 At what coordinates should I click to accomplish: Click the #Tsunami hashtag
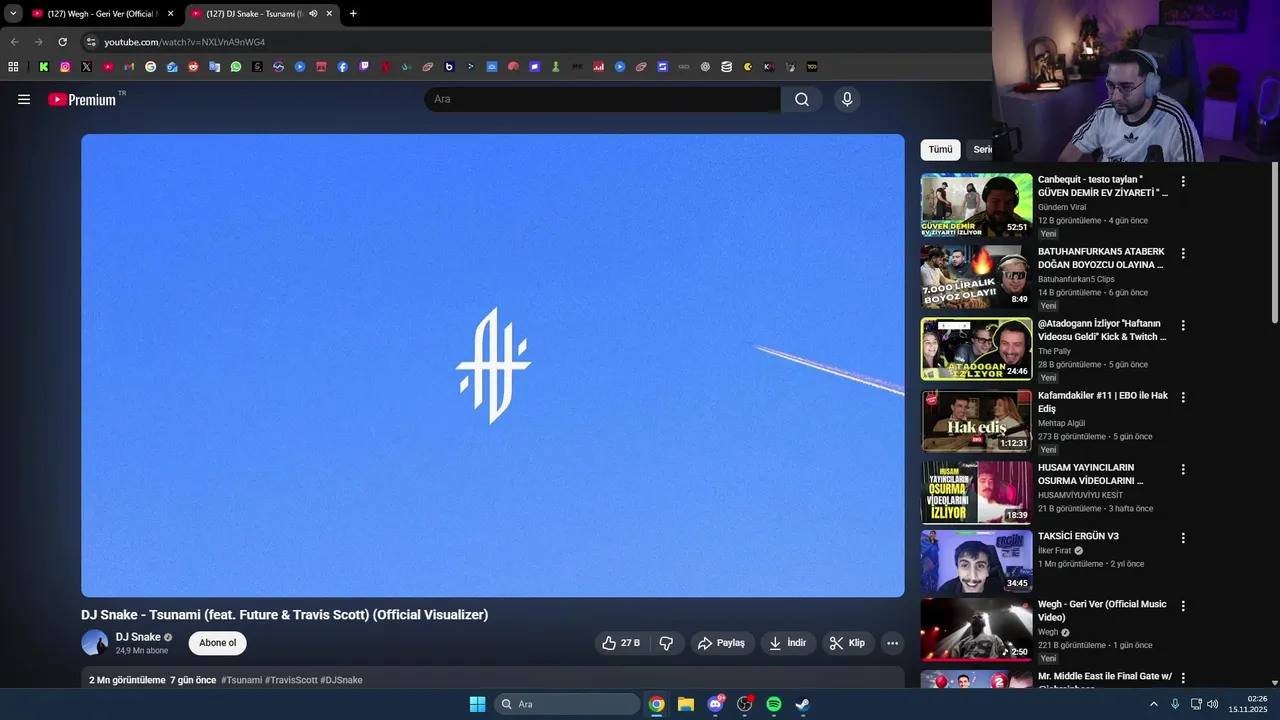point(241,680)
